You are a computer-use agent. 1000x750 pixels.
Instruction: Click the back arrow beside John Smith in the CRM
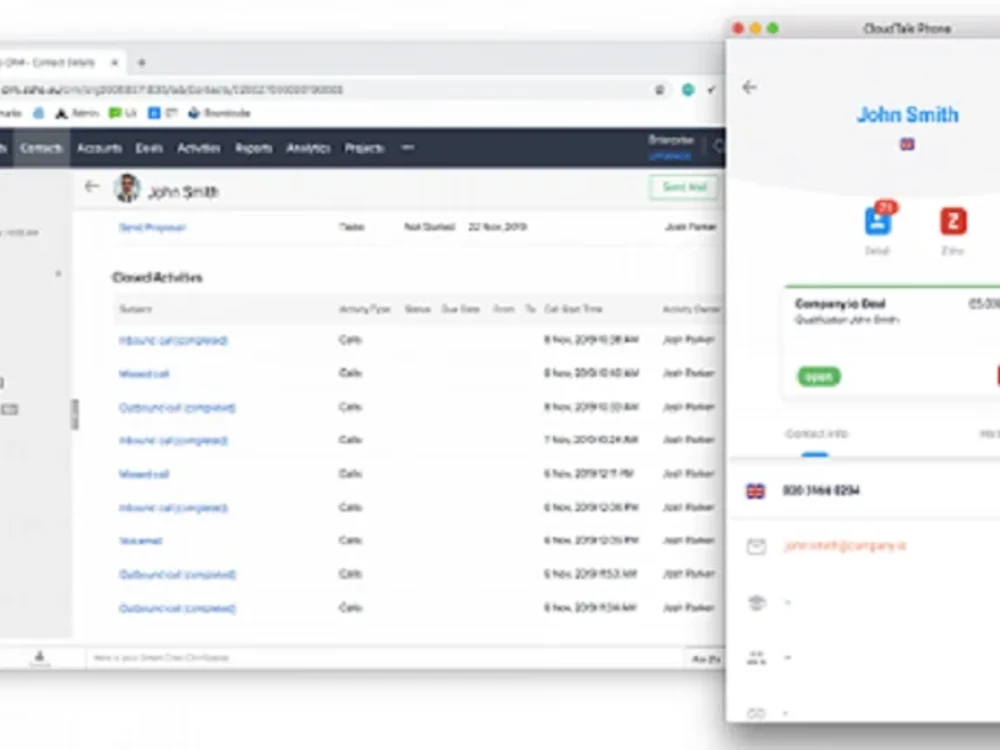click(91, 186)
